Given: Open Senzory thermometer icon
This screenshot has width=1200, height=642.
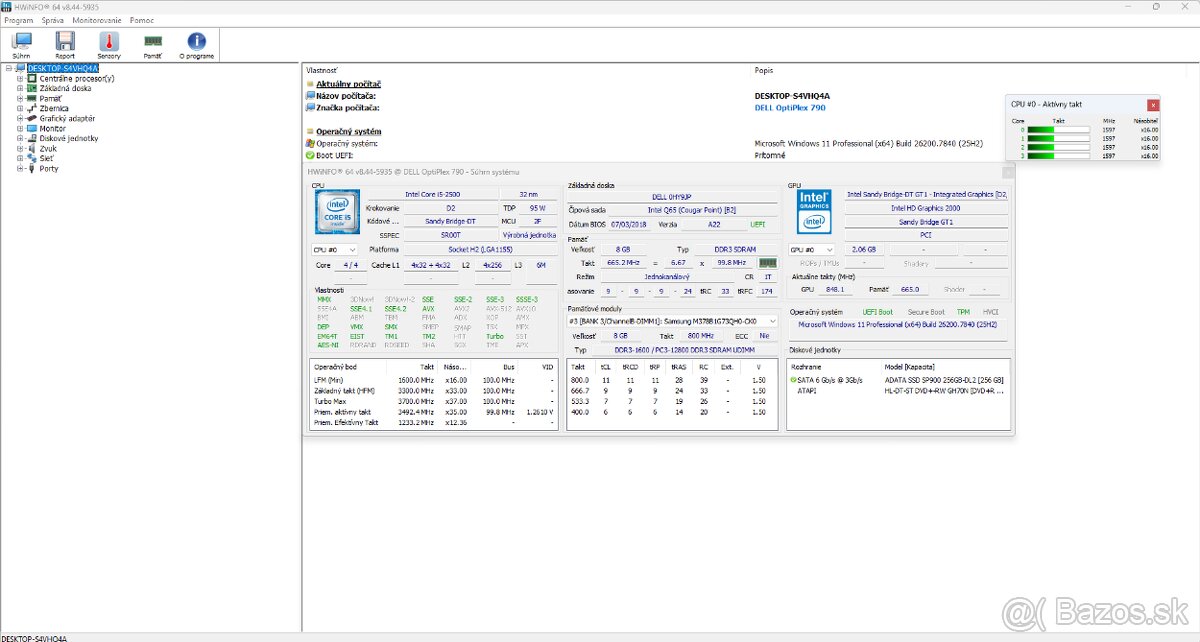Looking at the screenshot, I should tap(109, 42).
